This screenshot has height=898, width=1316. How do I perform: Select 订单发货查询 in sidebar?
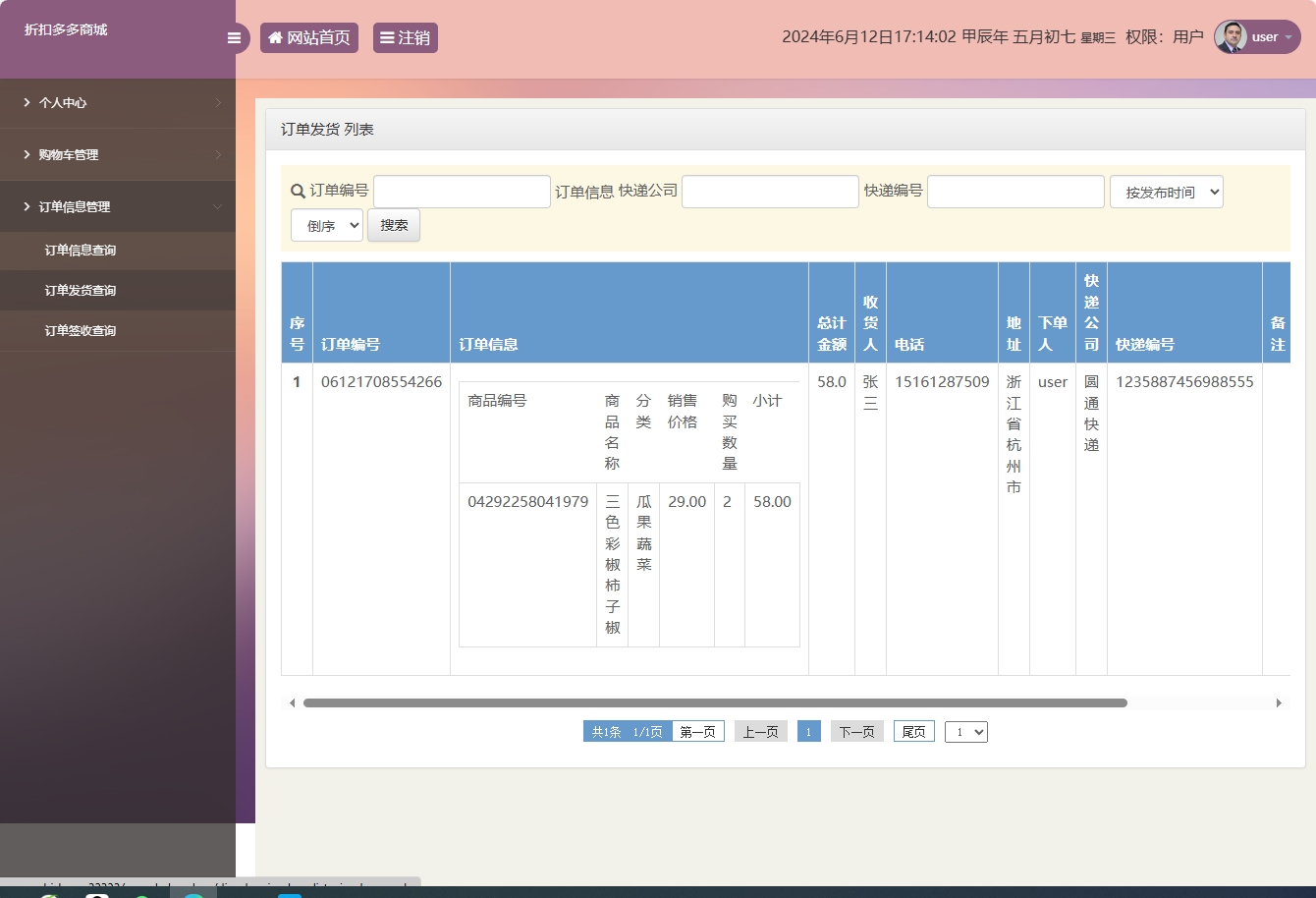tap(81, 291)
